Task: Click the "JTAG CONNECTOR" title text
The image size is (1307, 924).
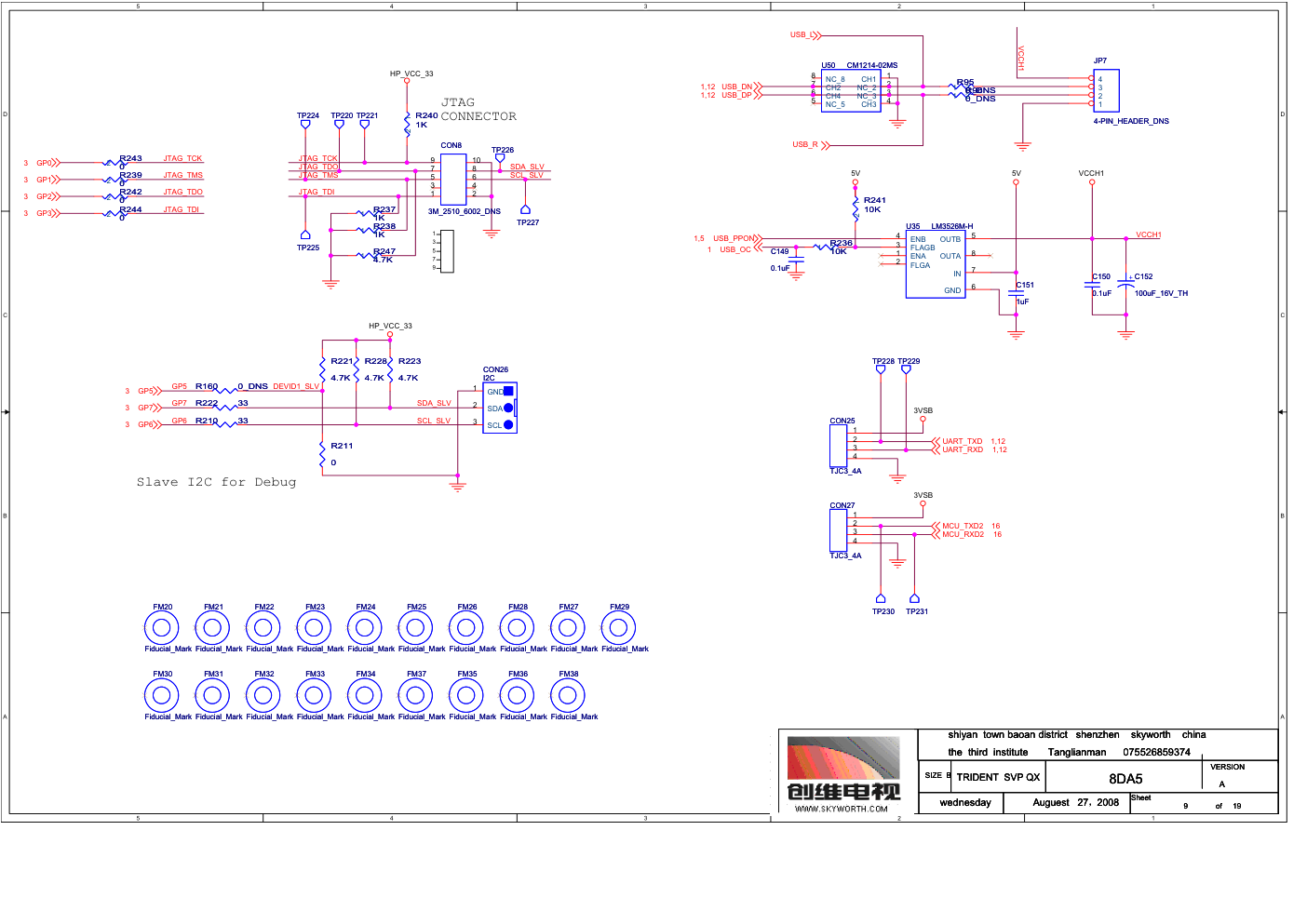Action: pos(478,110)
